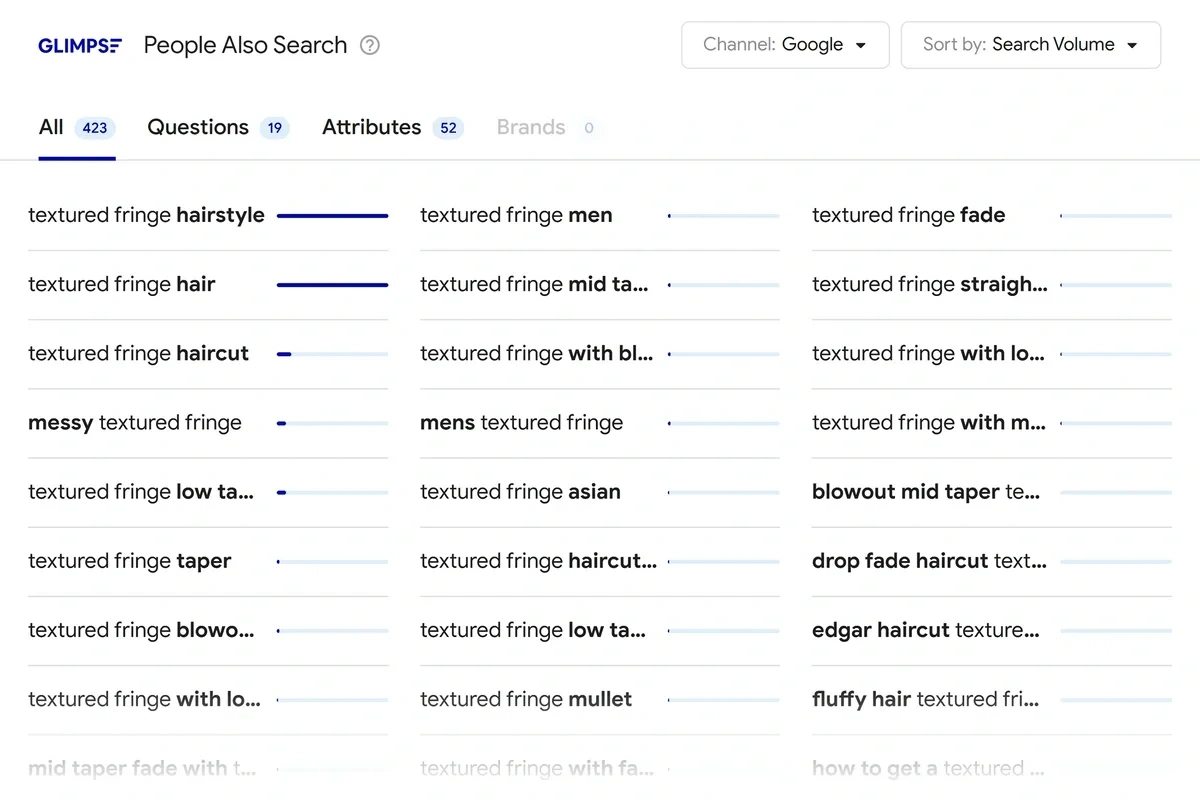Click volume bar for 'textured fringe hair'
This screenshot has height=803, width=1200.
click(x=332, y=285)
